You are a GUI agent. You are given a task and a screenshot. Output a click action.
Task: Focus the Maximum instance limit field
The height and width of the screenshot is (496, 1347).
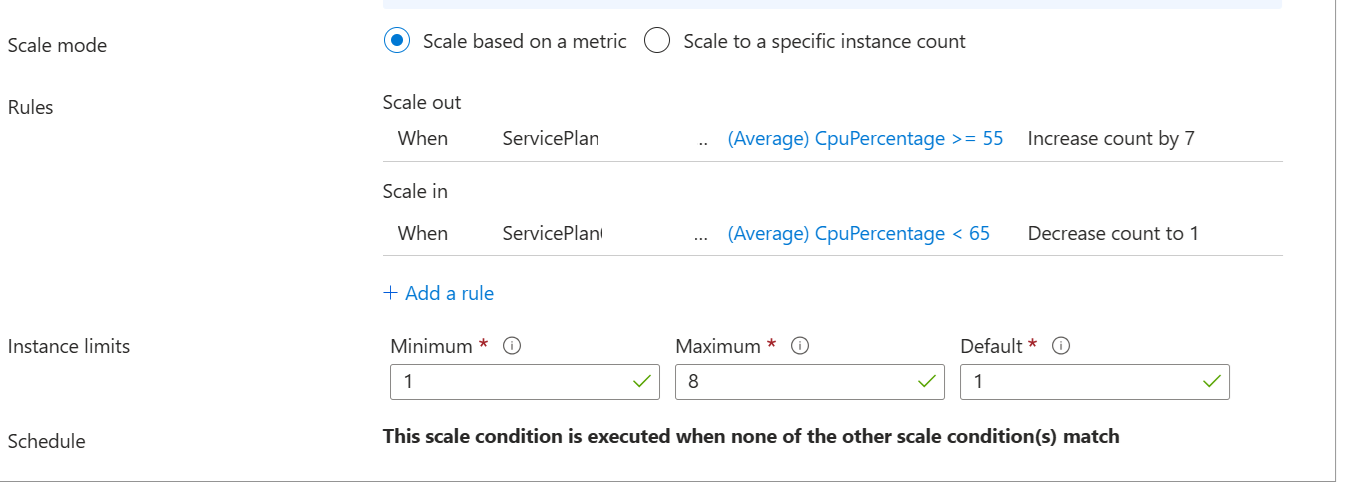coord(795,382)
